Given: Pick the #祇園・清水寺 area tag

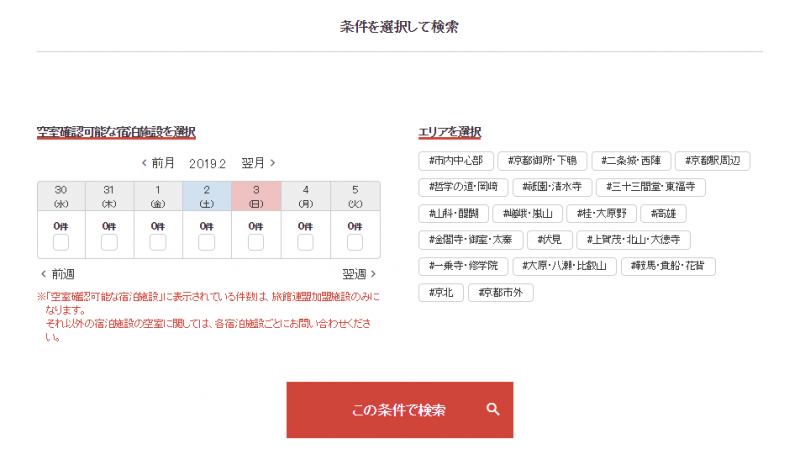Looking at the screenshot, I should 553,187.
